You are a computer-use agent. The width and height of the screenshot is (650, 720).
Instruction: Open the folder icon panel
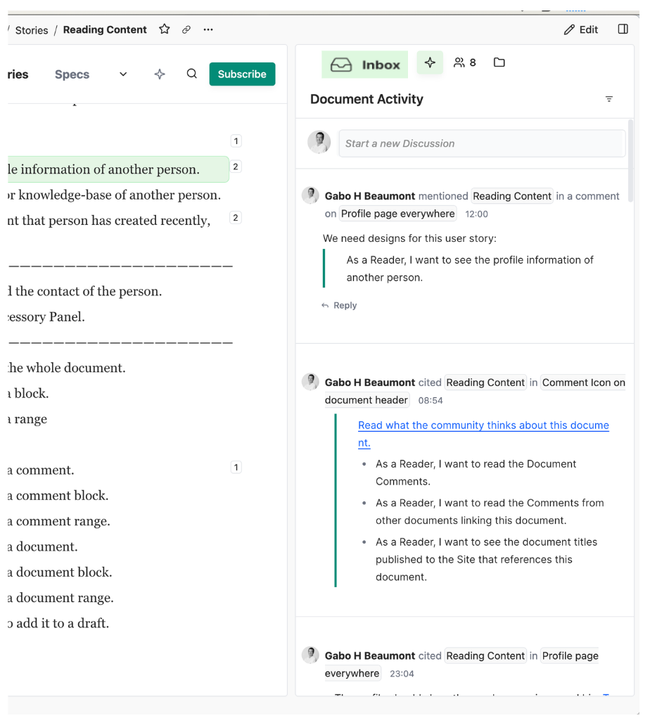(x=499, y=63)
